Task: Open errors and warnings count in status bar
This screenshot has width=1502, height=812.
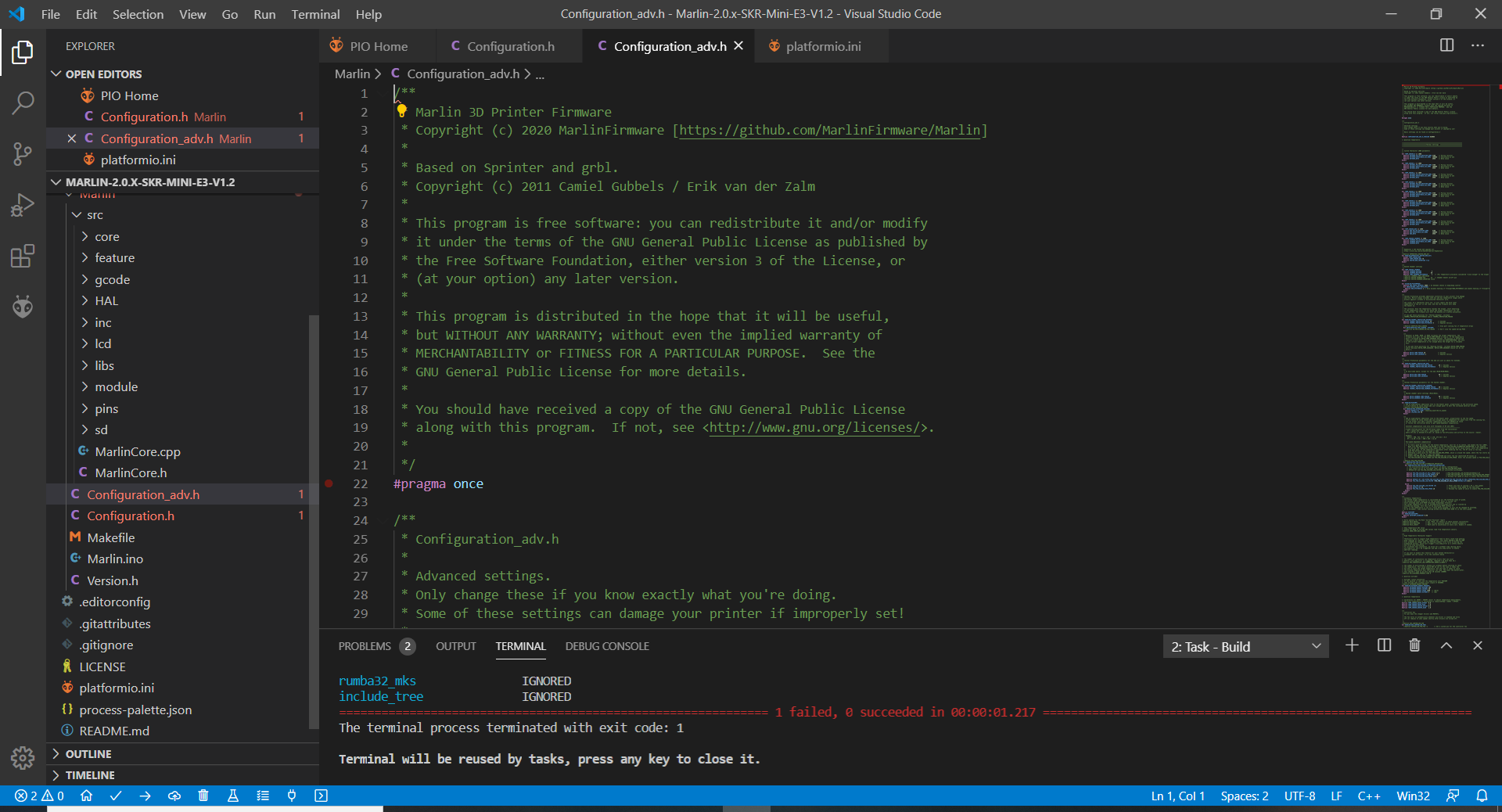Action: point(39,796)
